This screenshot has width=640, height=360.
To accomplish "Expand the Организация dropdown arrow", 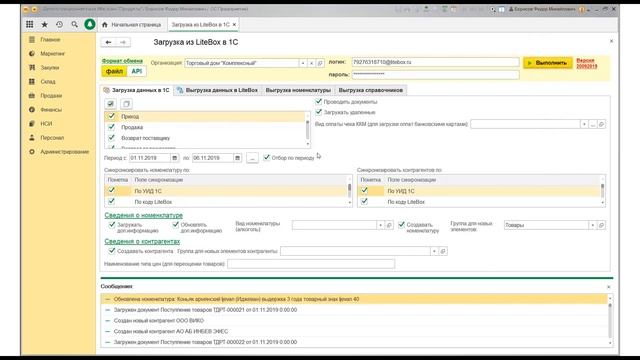I will 303,63.
